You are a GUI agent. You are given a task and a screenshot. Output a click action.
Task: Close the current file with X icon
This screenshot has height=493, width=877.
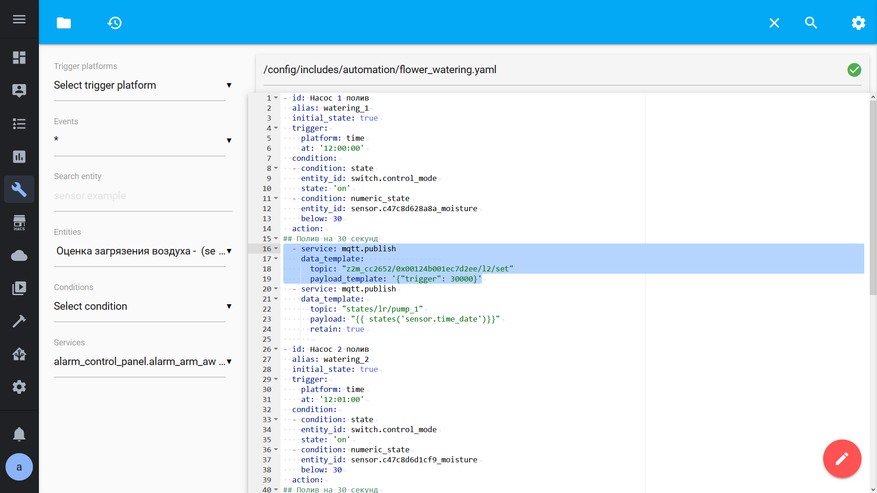point(774,23)
